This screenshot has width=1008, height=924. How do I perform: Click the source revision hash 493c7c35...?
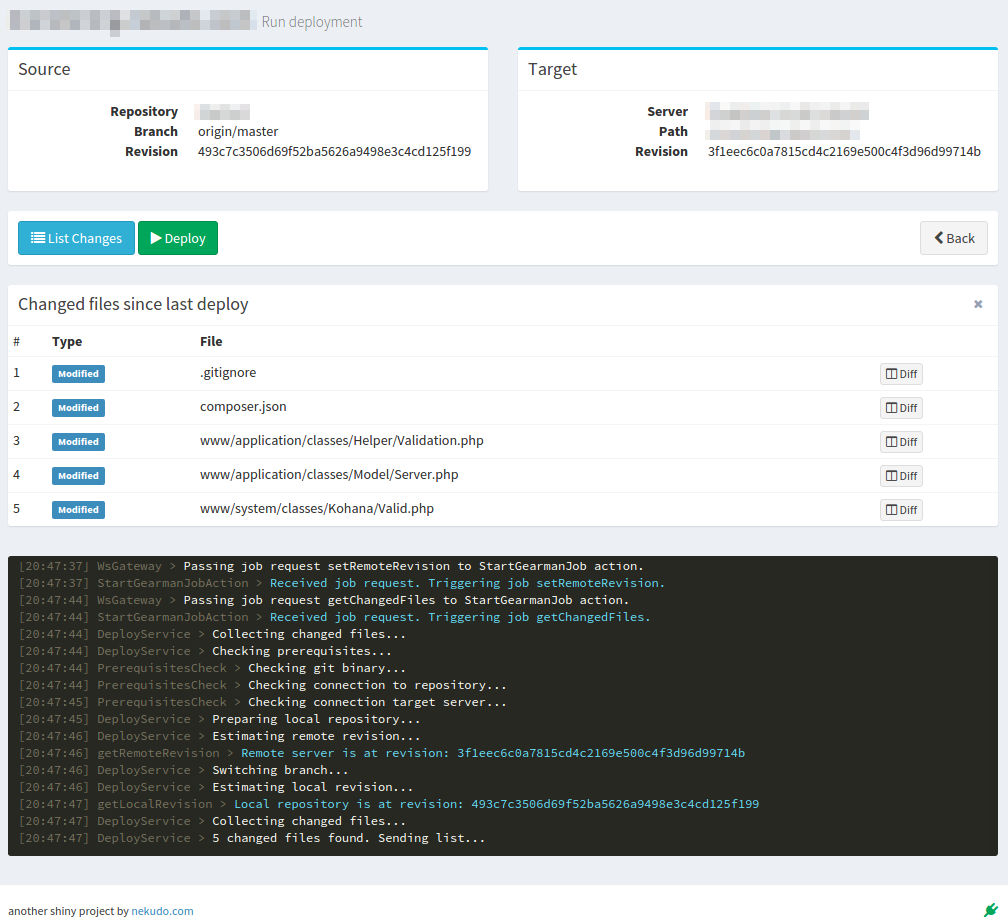[334, 151]
